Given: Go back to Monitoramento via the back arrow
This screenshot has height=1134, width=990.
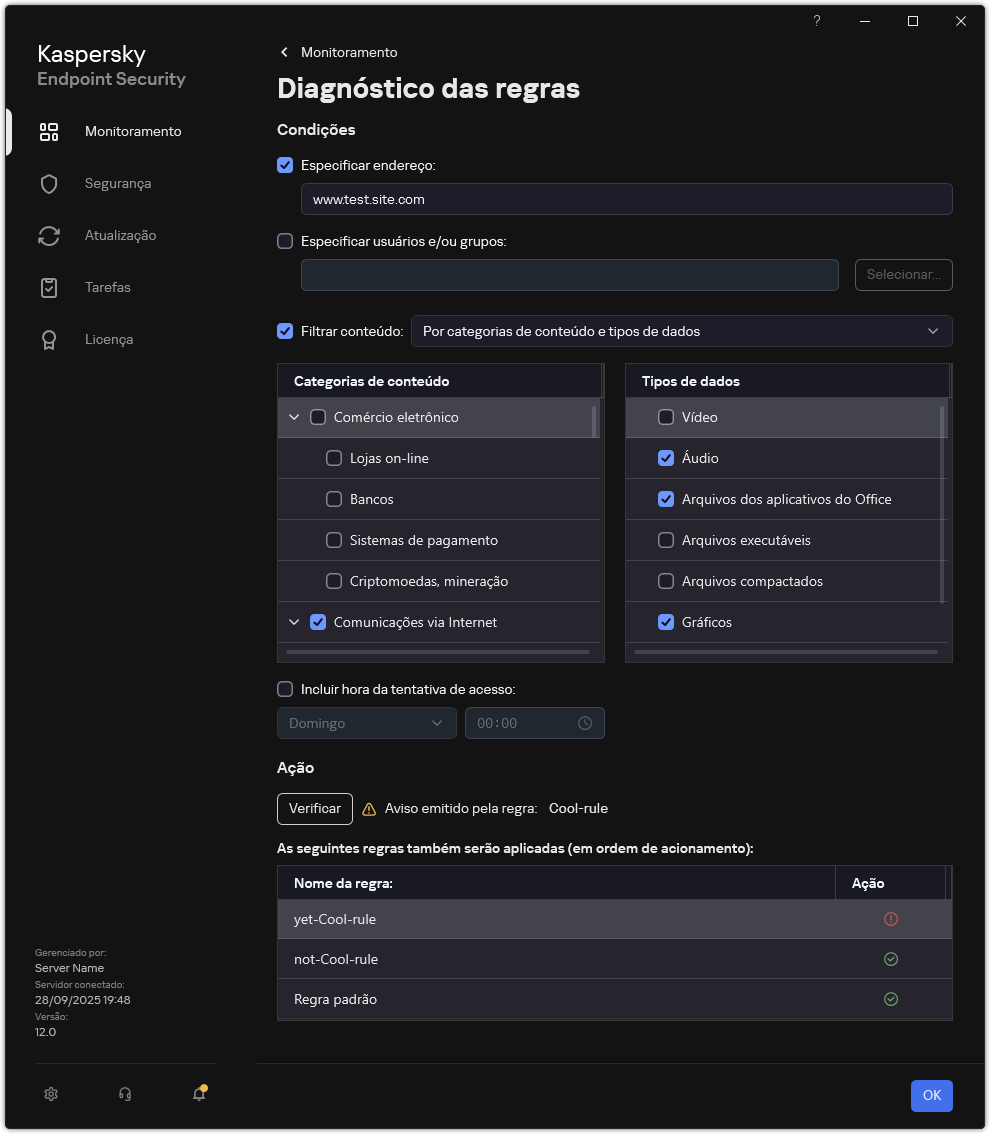Looking at the screenshot, I should coord(284,52).
